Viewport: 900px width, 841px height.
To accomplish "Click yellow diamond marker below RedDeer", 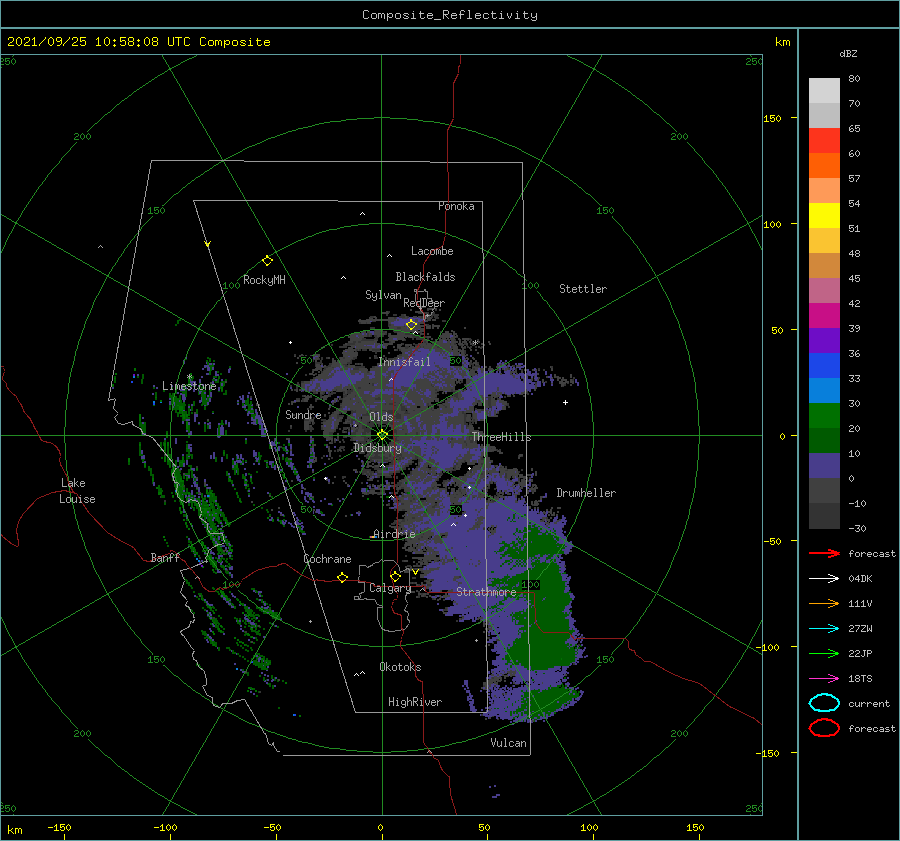I will 411,324.
